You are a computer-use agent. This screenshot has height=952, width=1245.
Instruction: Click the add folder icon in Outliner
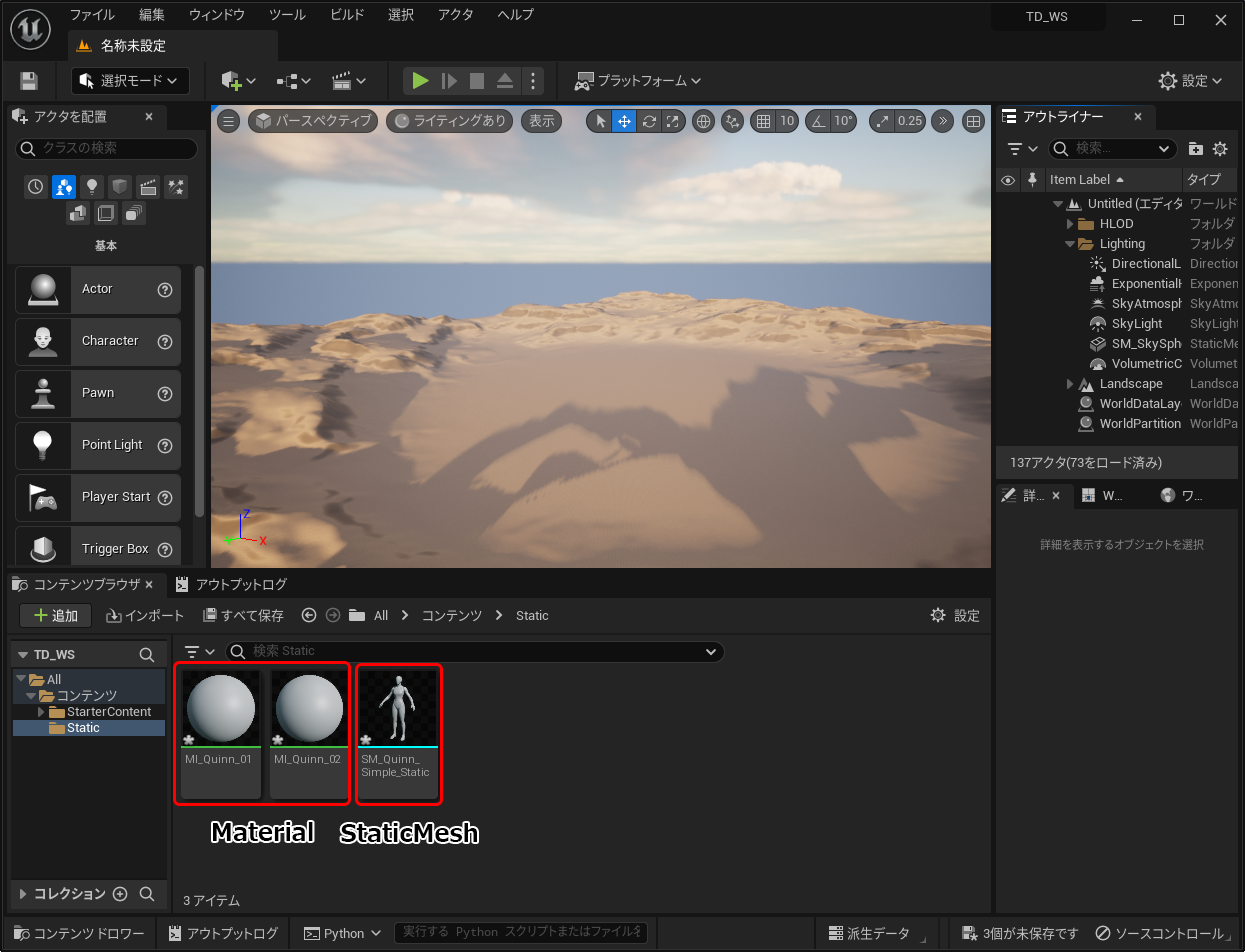coord(1195,149)
